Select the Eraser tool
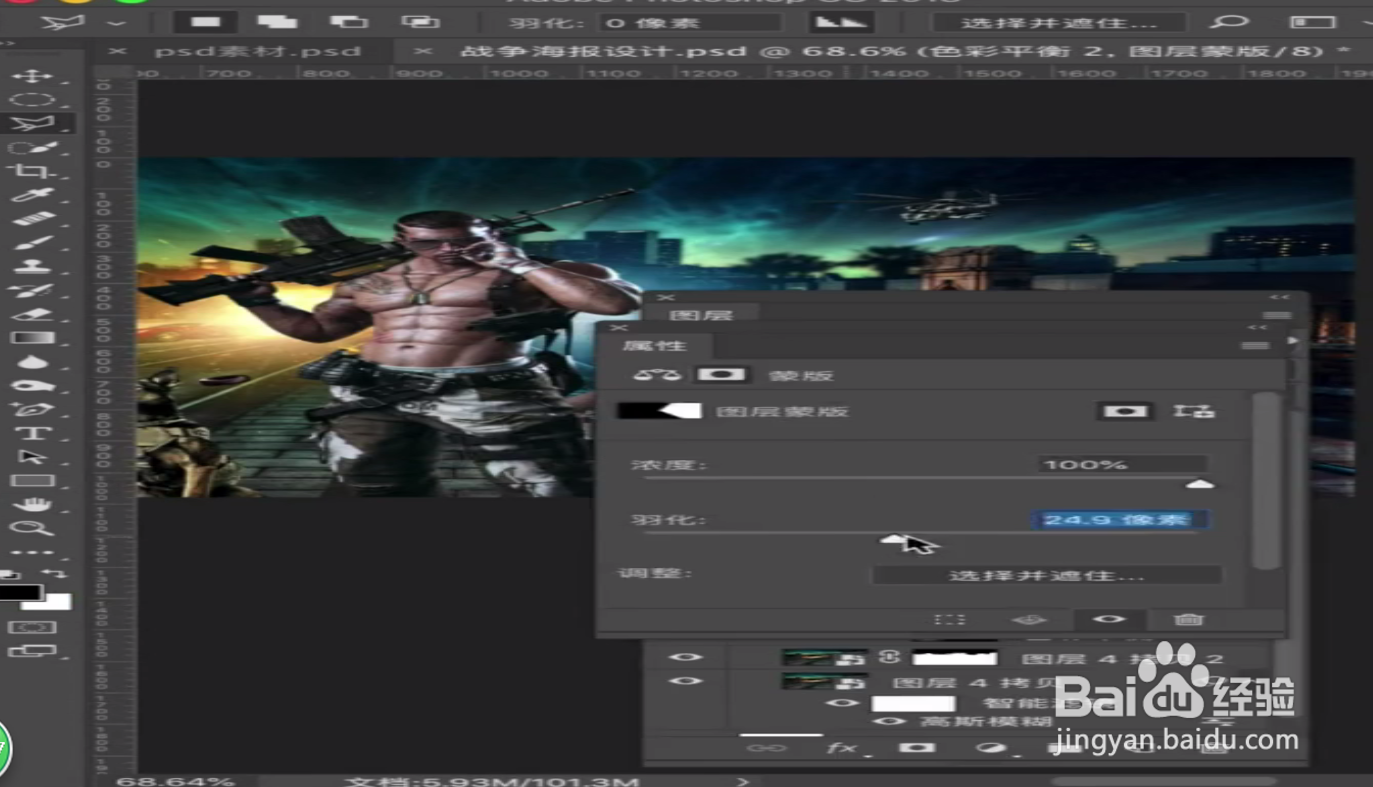Image resolution: width=1373 pixels, height=787 pixels. [x=32, y=314]
